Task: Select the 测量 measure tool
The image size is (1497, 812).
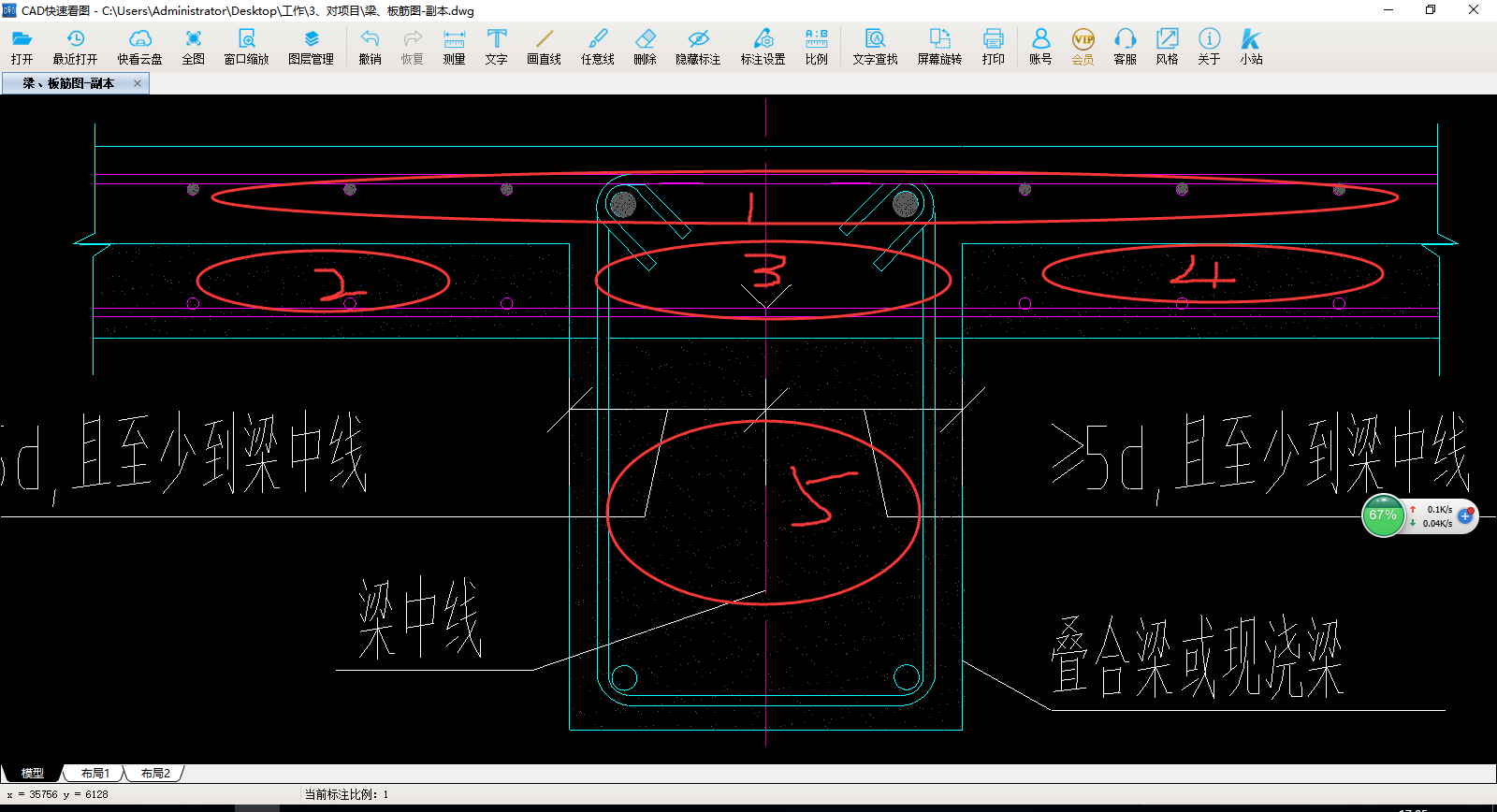Action: tap(454, 47)
